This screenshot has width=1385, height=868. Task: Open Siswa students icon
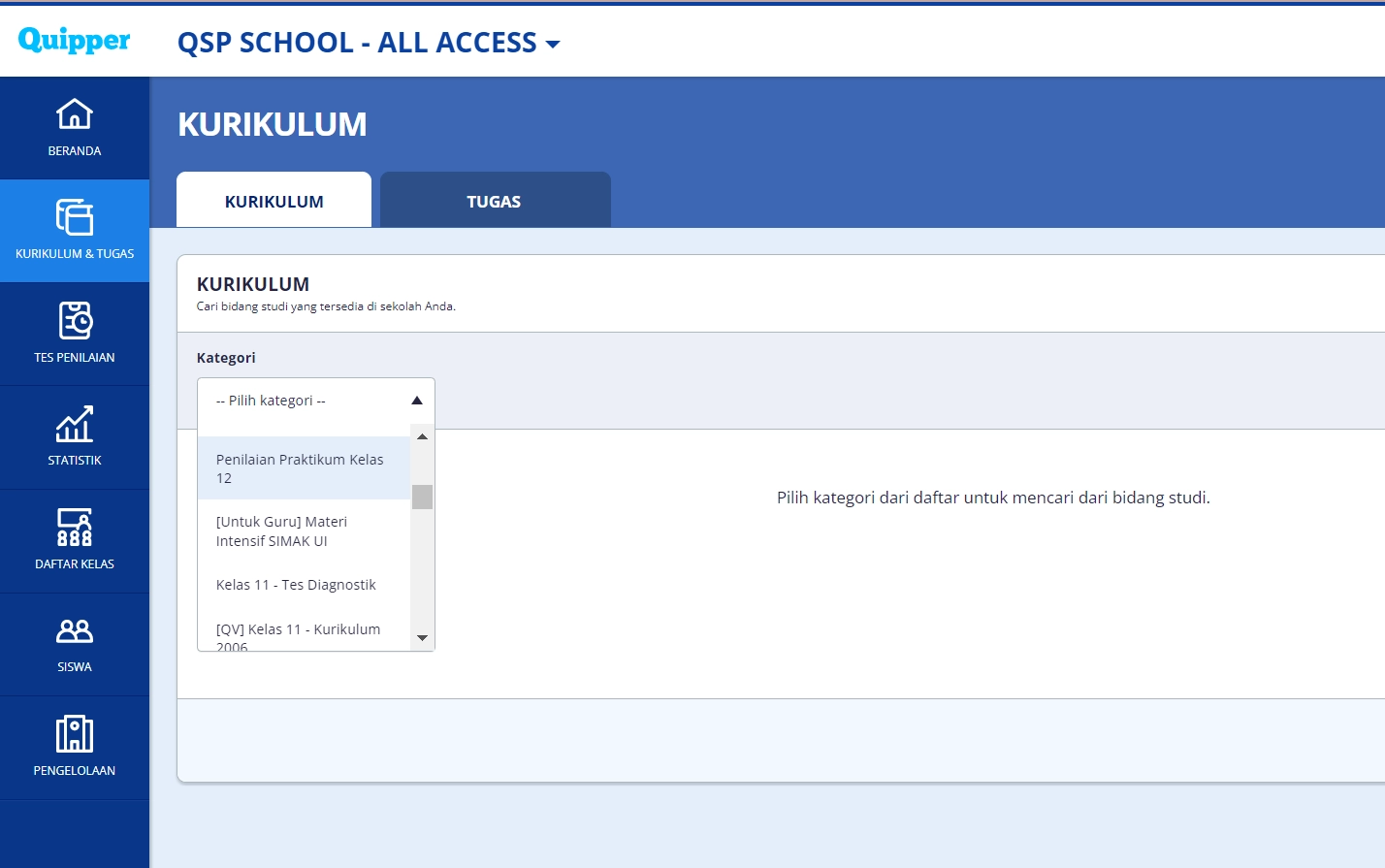(x=75, y=631)
